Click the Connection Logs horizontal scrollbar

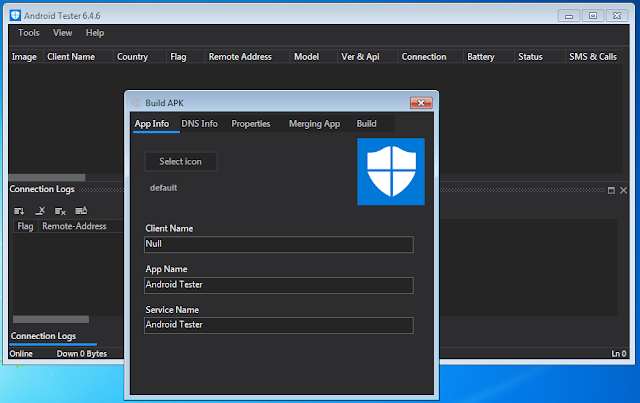(x=51, y=319)
